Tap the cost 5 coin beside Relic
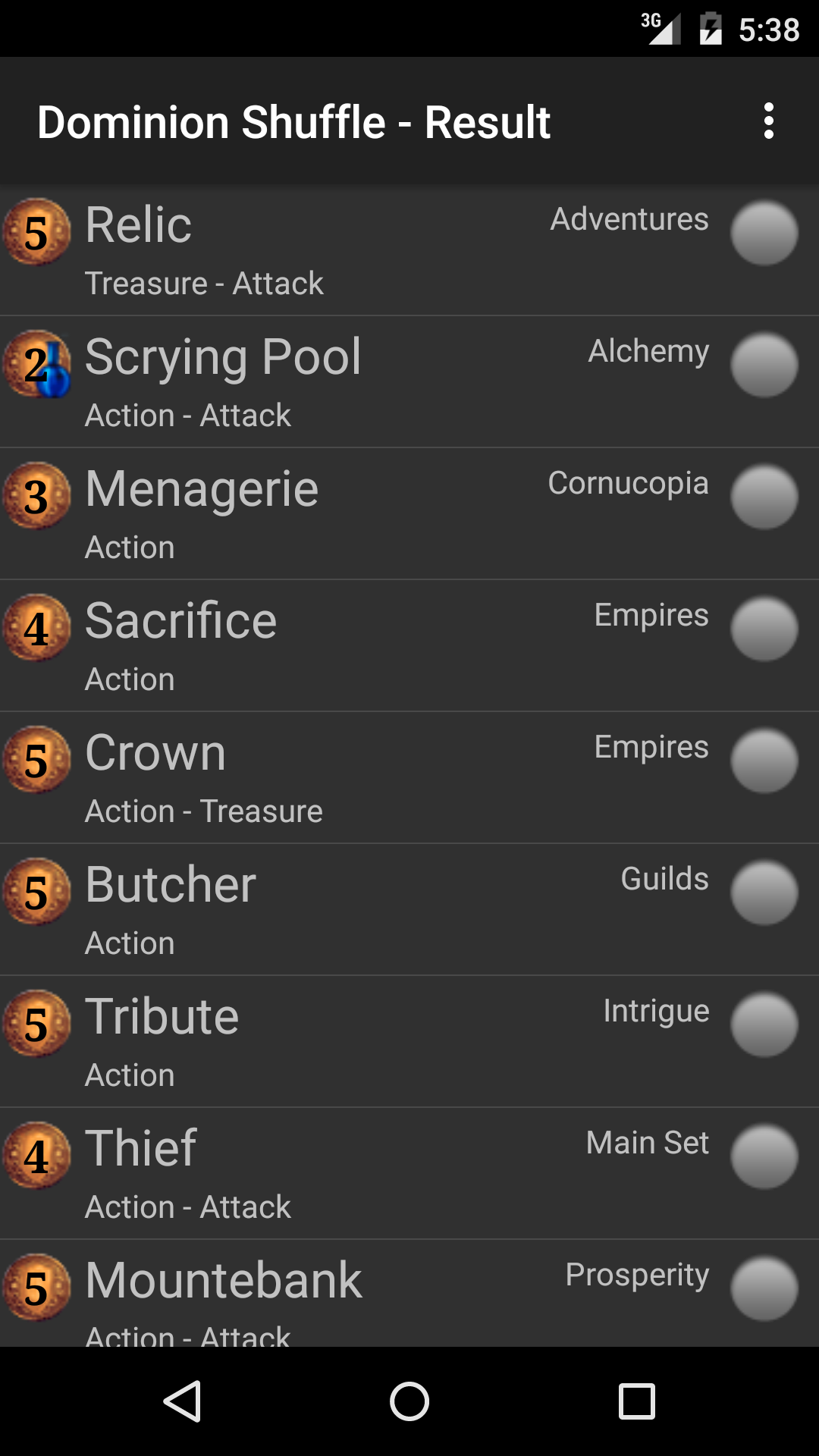The width and height of the screenshot is (819, 1456). click(36, 232)
